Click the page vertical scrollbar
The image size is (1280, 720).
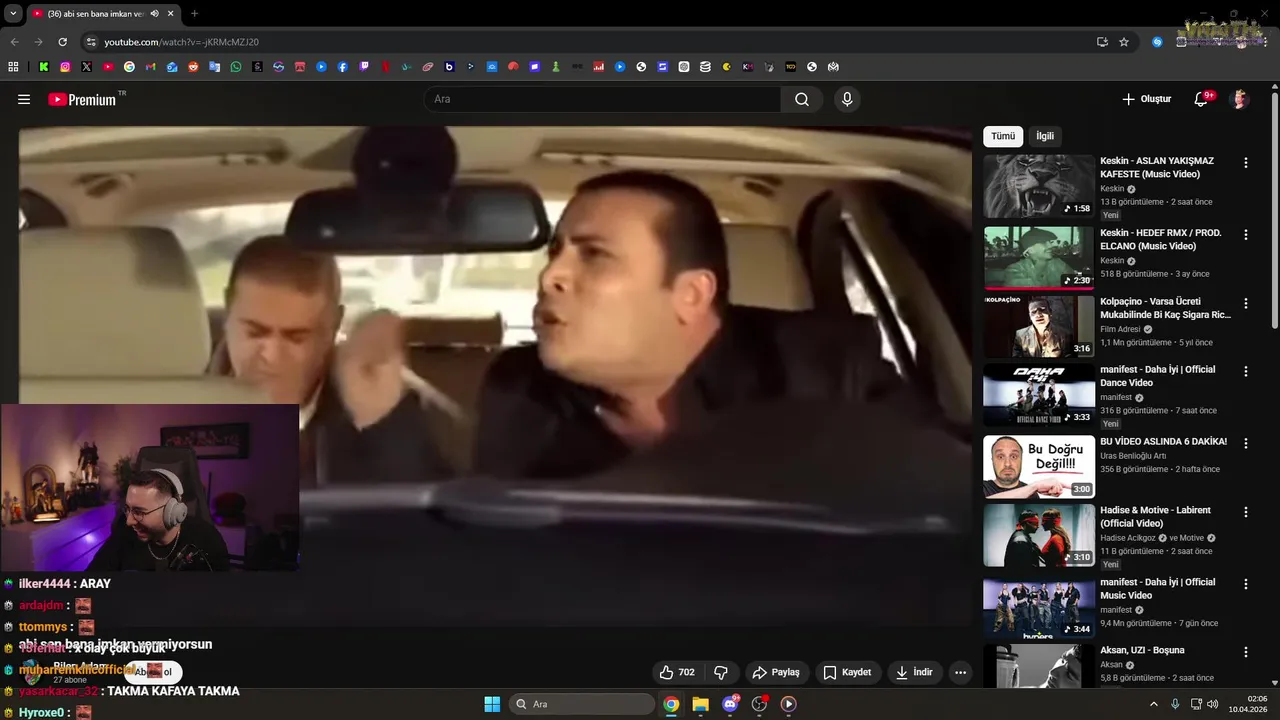[1275, 210]
